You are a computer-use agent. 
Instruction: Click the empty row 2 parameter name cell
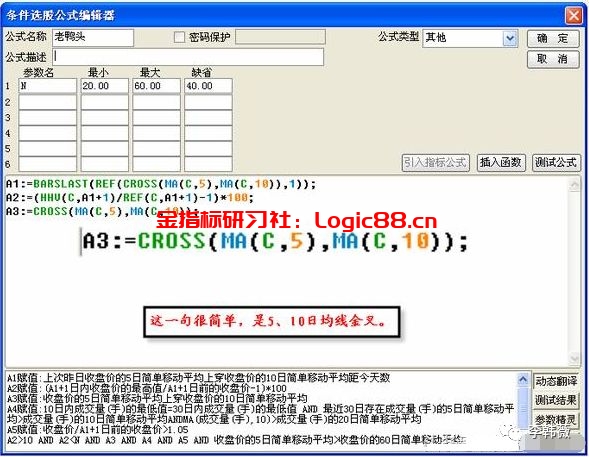coord(47,102)
